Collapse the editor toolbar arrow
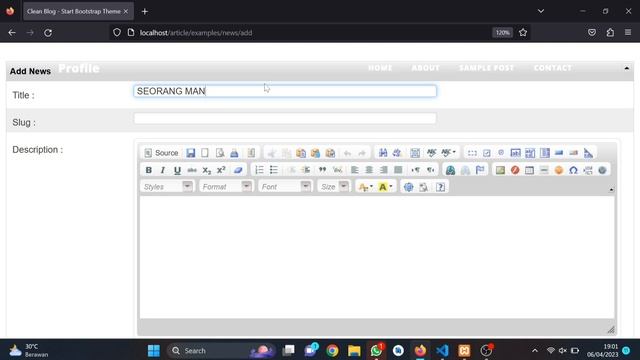Screen dimensions: 640x360 [611, 190]
